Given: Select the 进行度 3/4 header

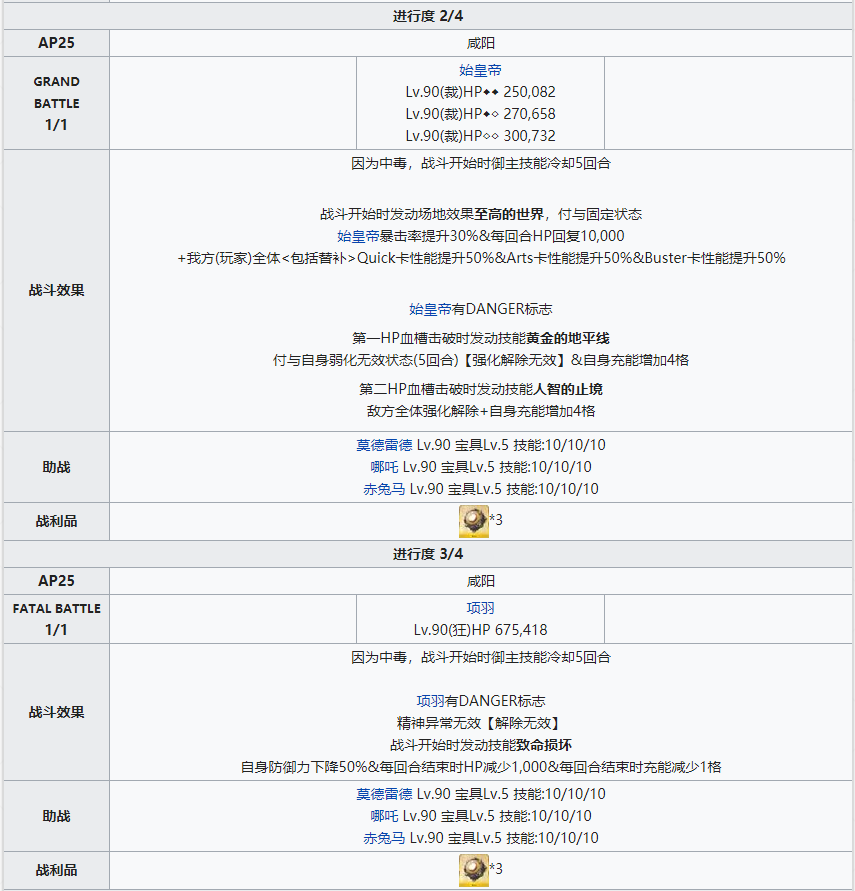Looking at the screenshot, I should click(x=428, y=554).
